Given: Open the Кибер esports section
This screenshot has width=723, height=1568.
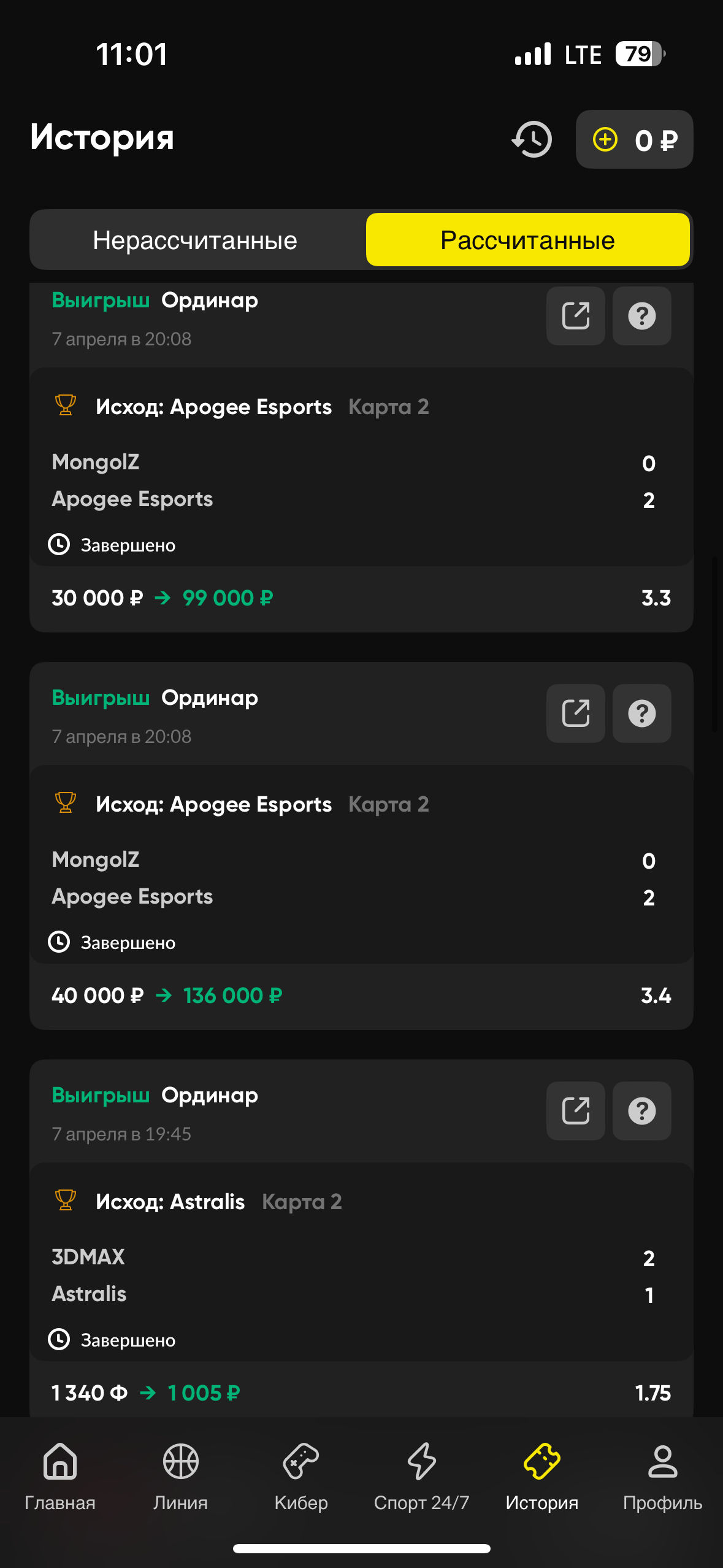Looking at the screenshot, I should (x=301, y=1476).
